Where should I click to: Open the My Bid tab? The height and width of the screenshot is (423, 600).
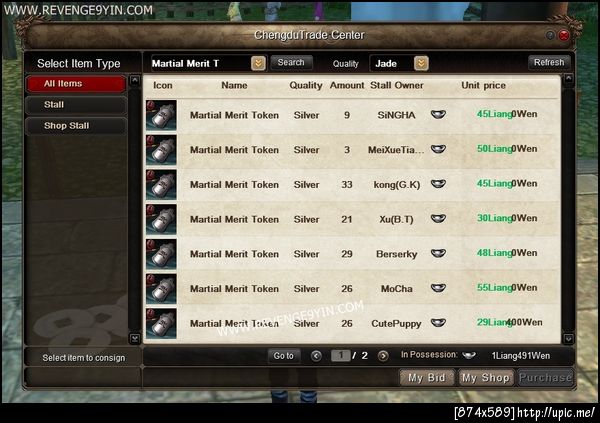click(x=427, y=378)
